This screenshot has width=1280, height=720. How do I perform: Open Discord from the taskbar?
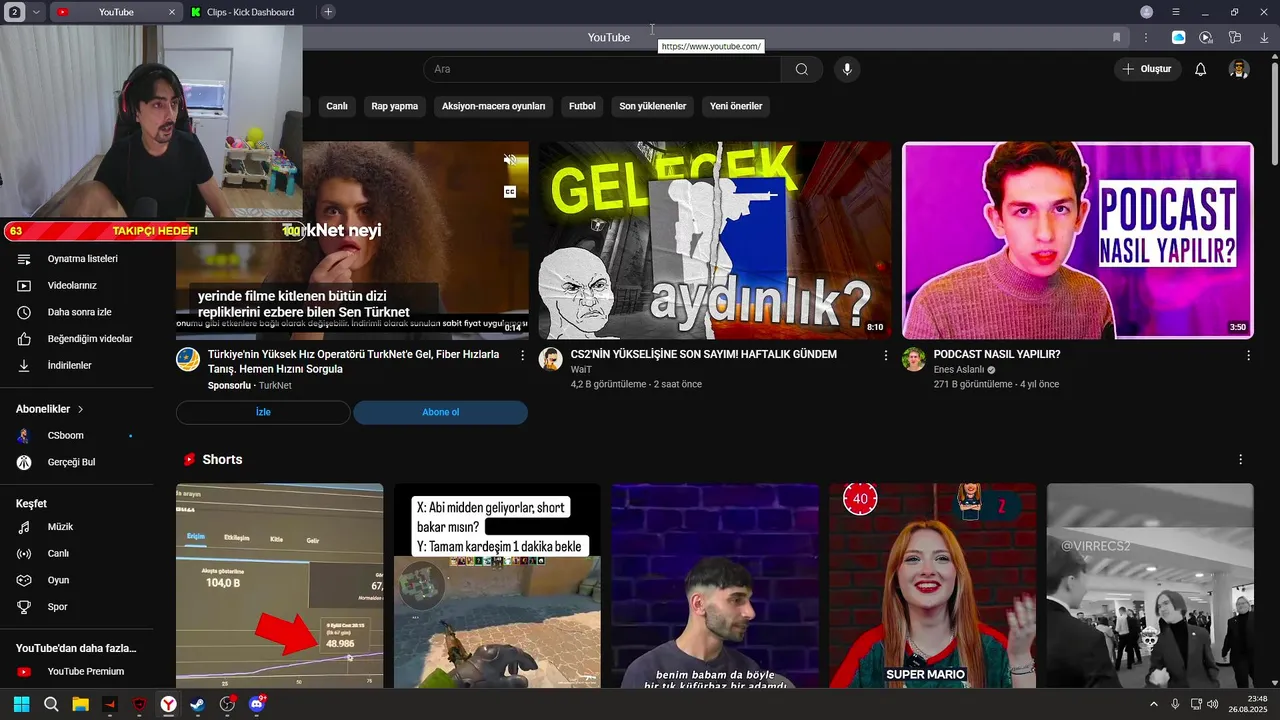point(257,704)
